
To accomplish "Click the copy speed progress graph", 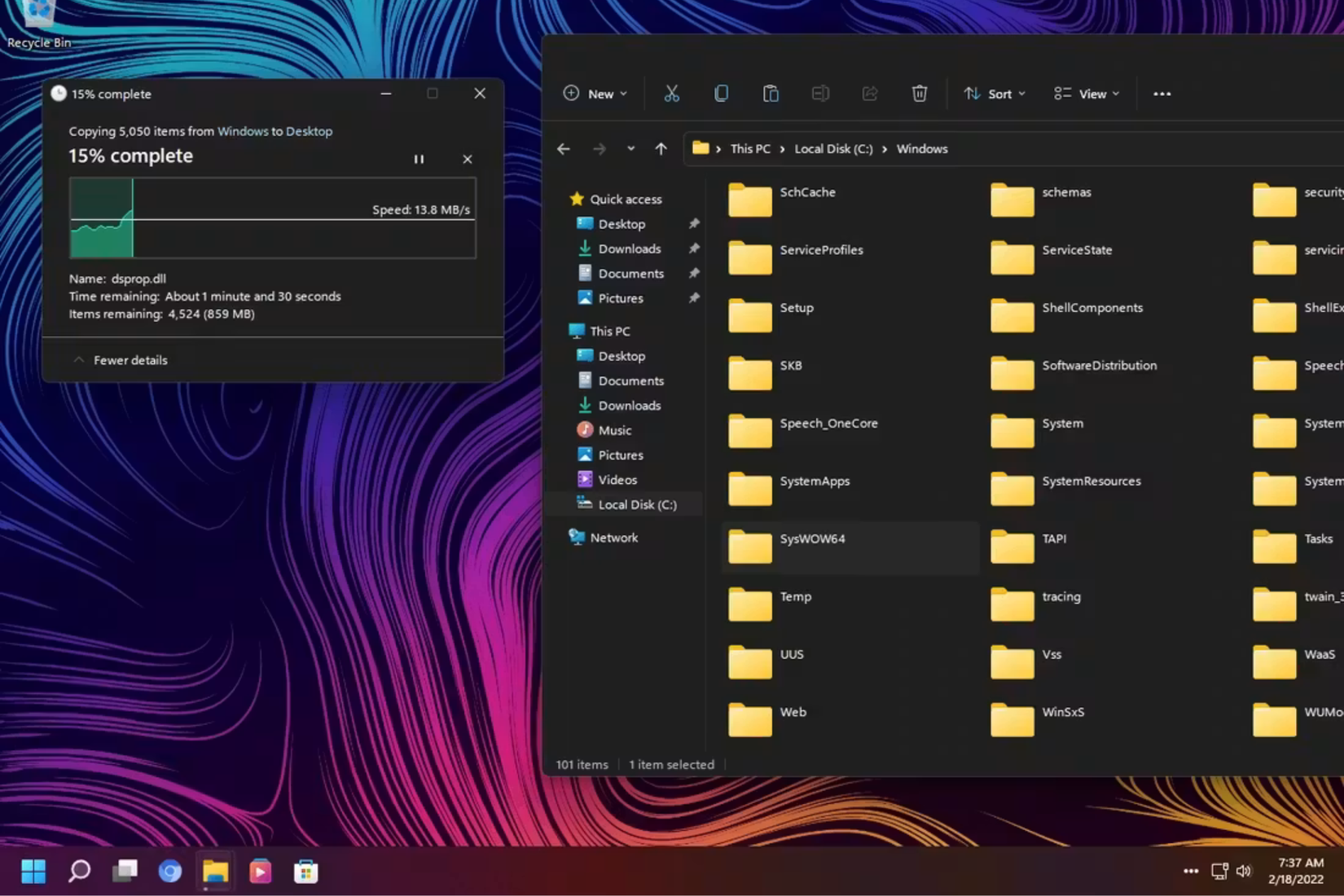I will [273, 218].
